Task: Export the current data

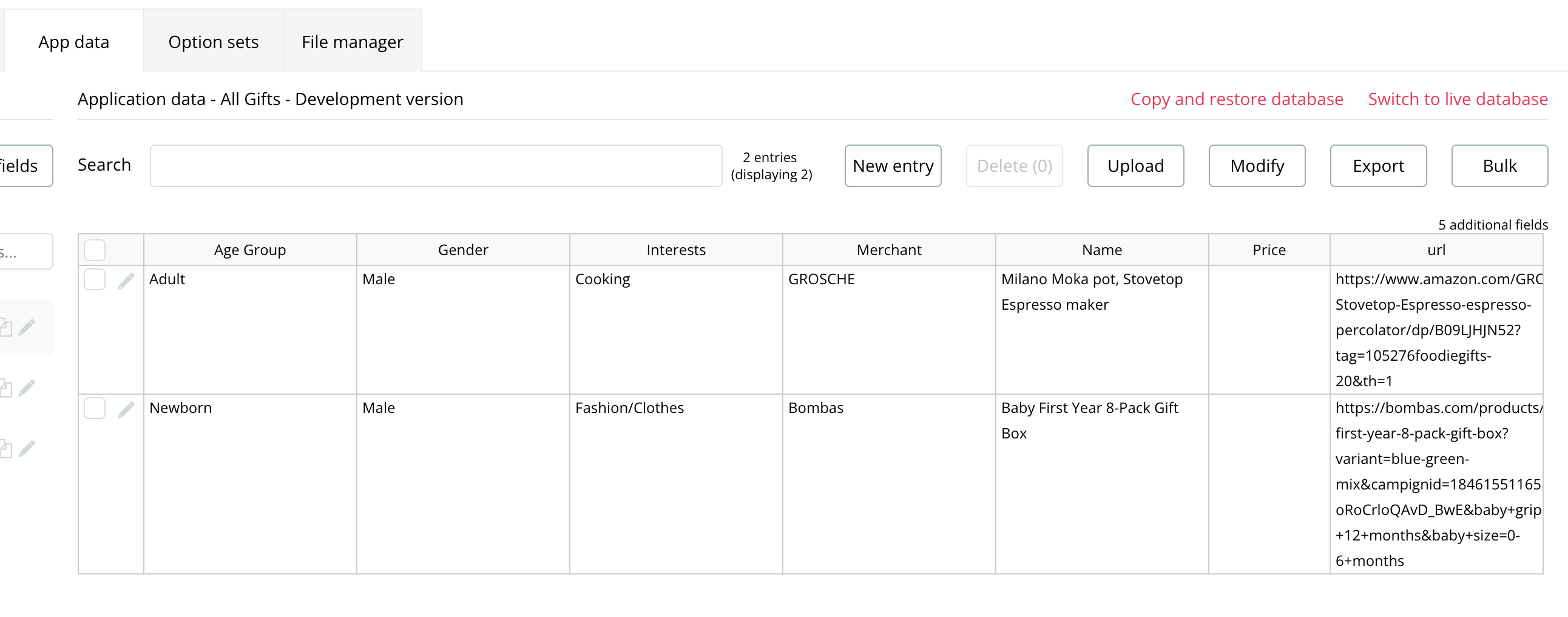Action: (x=1378, y=165)
